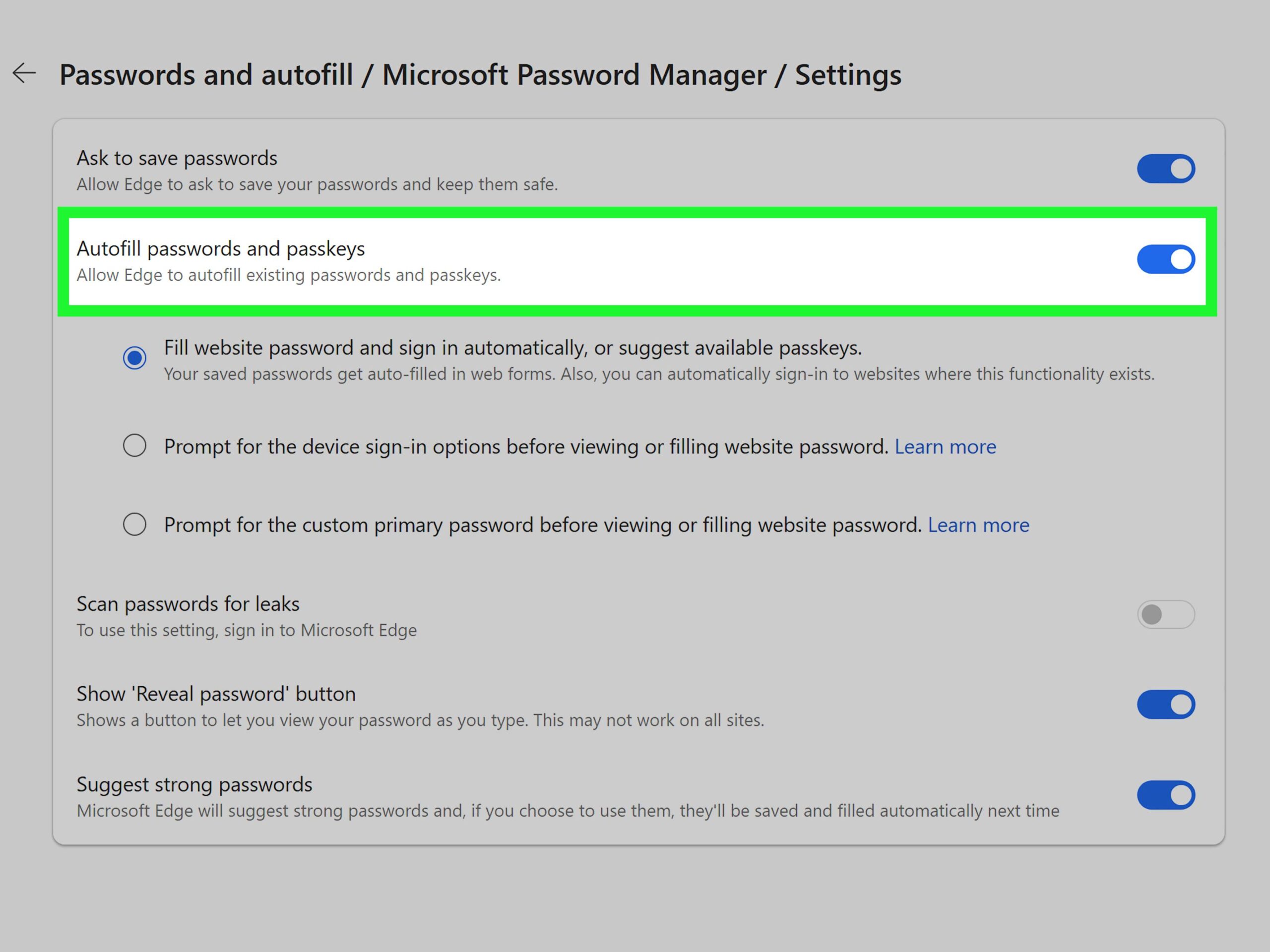
Task: Open Learn more about custom primary password
Action: coord(978,525)
